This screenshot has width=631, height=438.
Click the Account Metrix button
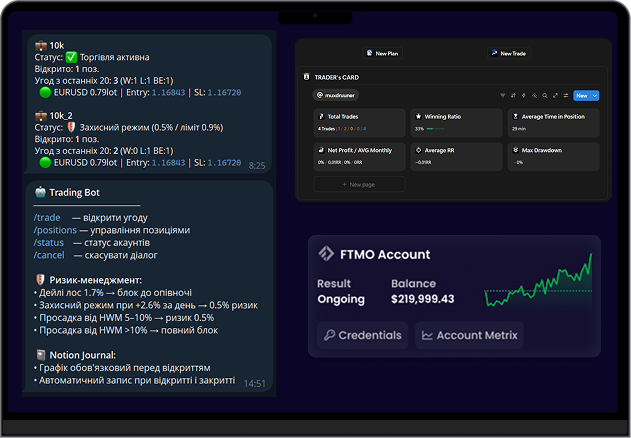click(x=469, y=335)
